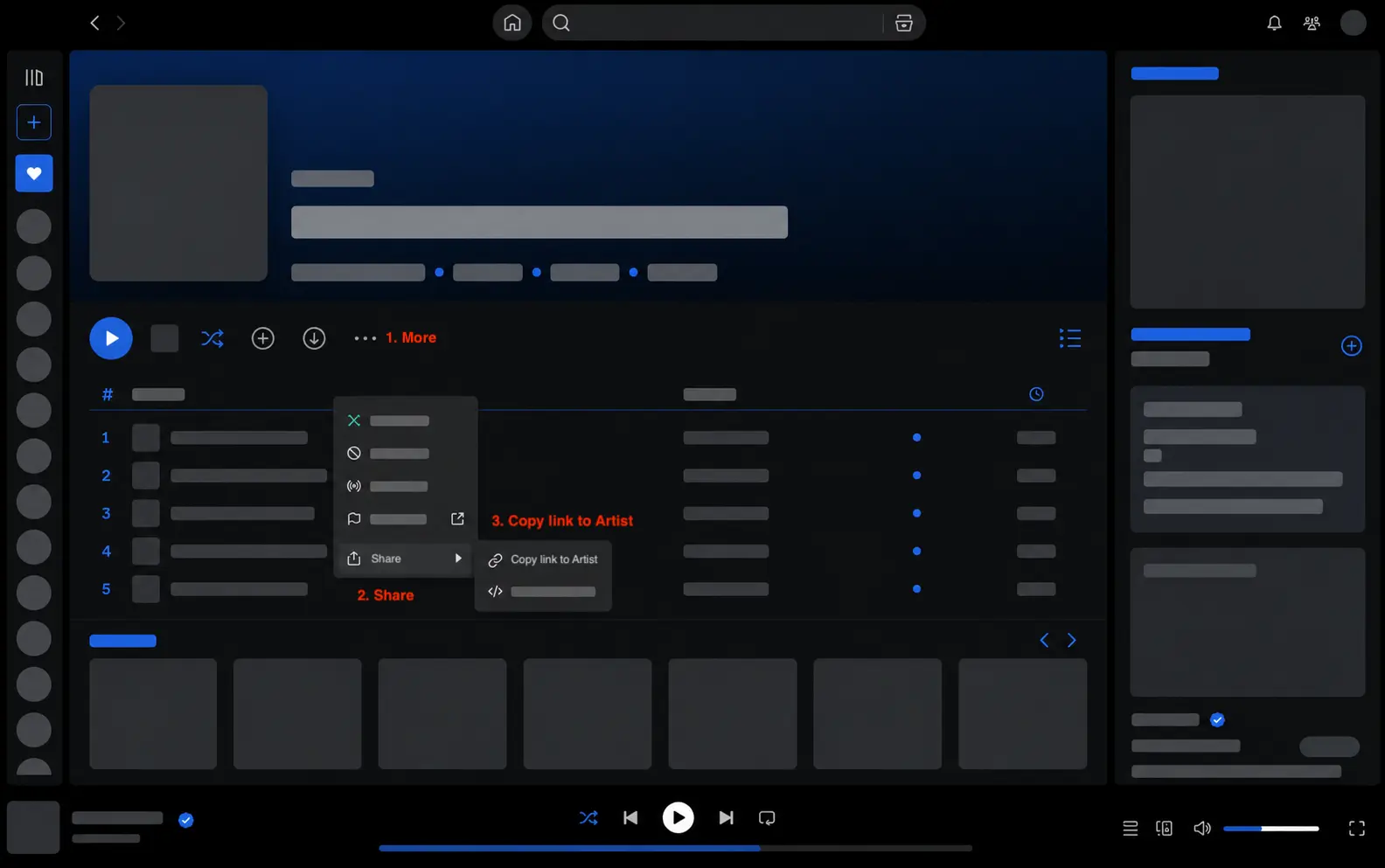Screen dimensions: 1385x868
Task: Open the three-dot More options
Action: 365,338
